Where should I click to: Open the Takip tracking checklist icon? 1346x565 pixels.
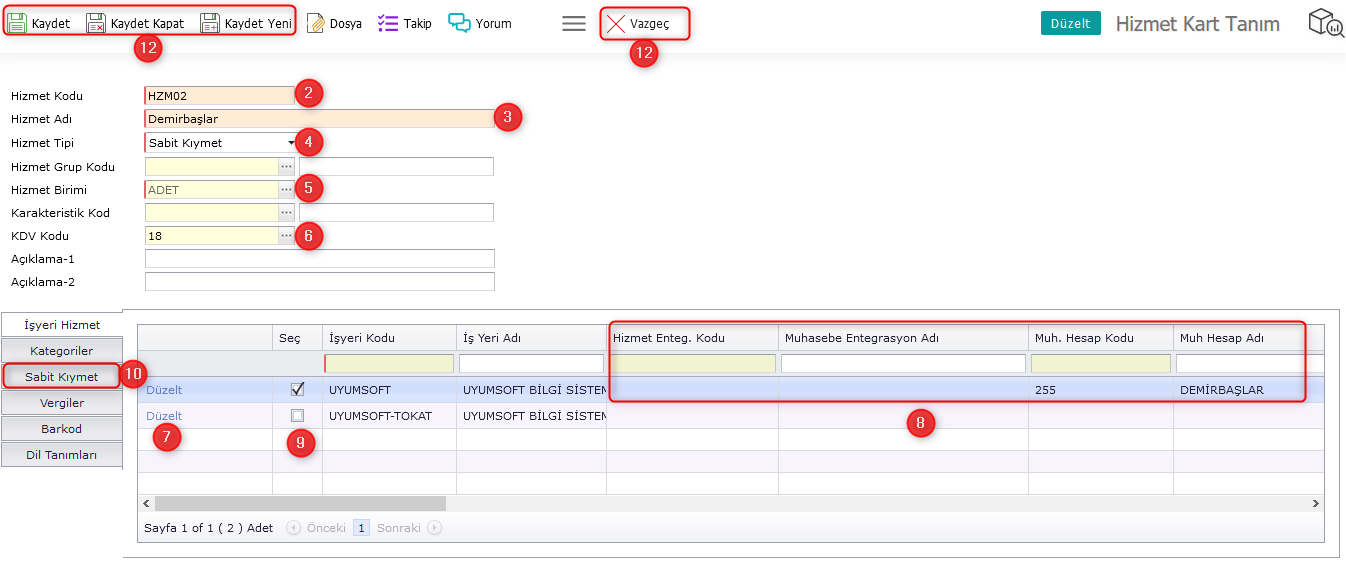(x=388, y=23)
